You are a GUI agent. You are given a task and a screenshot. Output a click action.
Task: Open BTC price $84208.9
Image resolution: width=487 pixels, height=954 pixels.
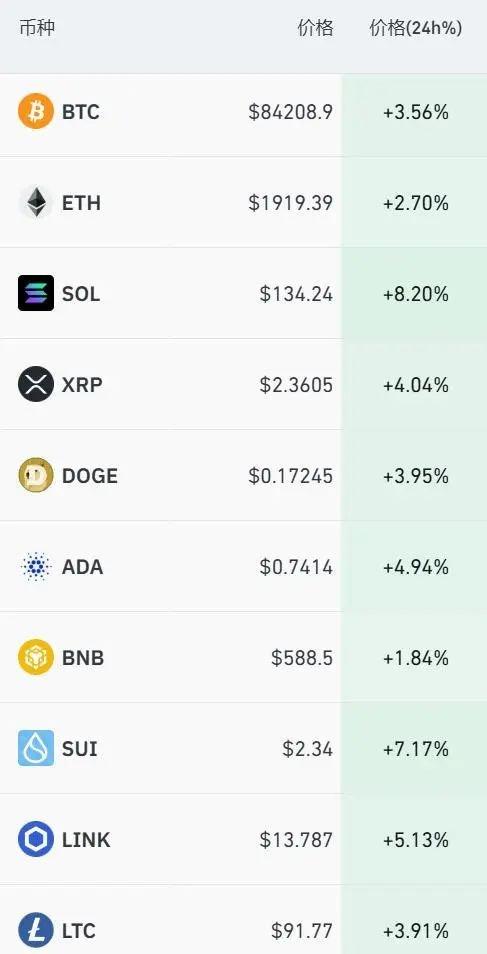coord(290,112)
